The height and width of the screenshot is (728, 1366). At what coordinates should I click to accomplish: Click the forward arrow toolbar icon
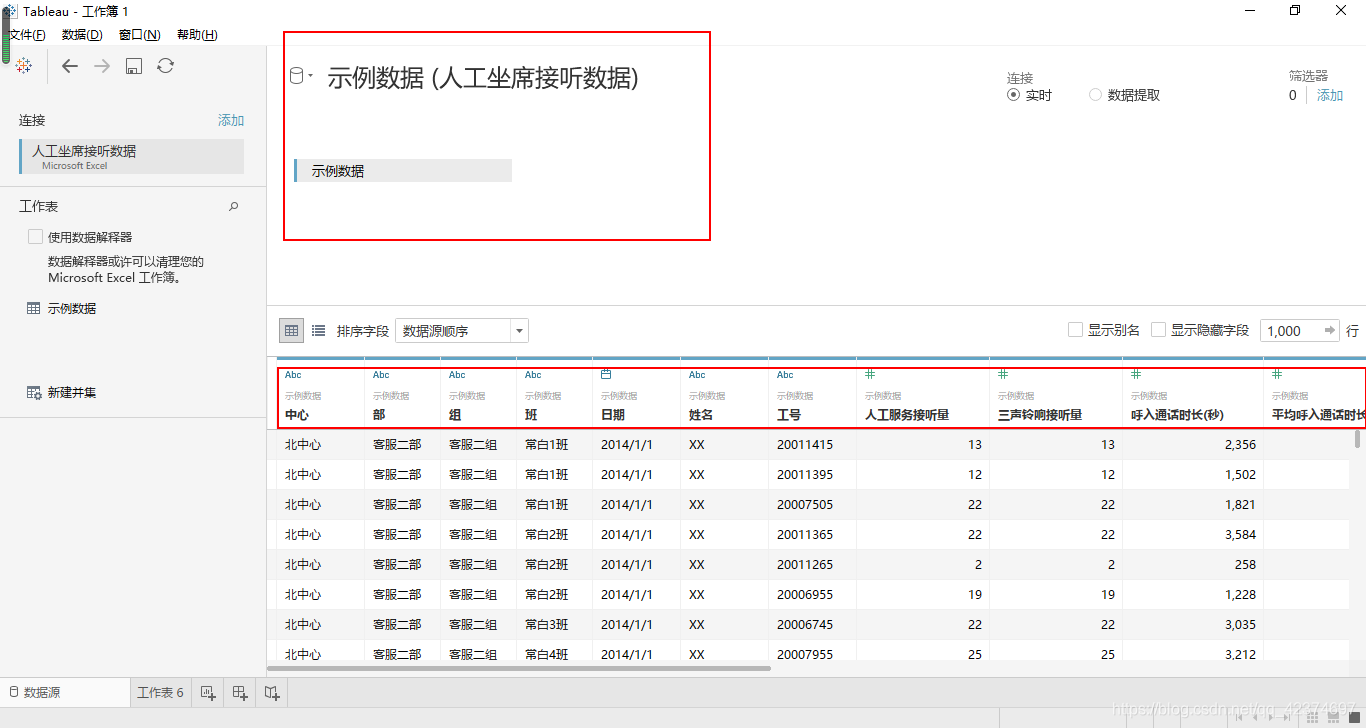click(x=102, y=66)
